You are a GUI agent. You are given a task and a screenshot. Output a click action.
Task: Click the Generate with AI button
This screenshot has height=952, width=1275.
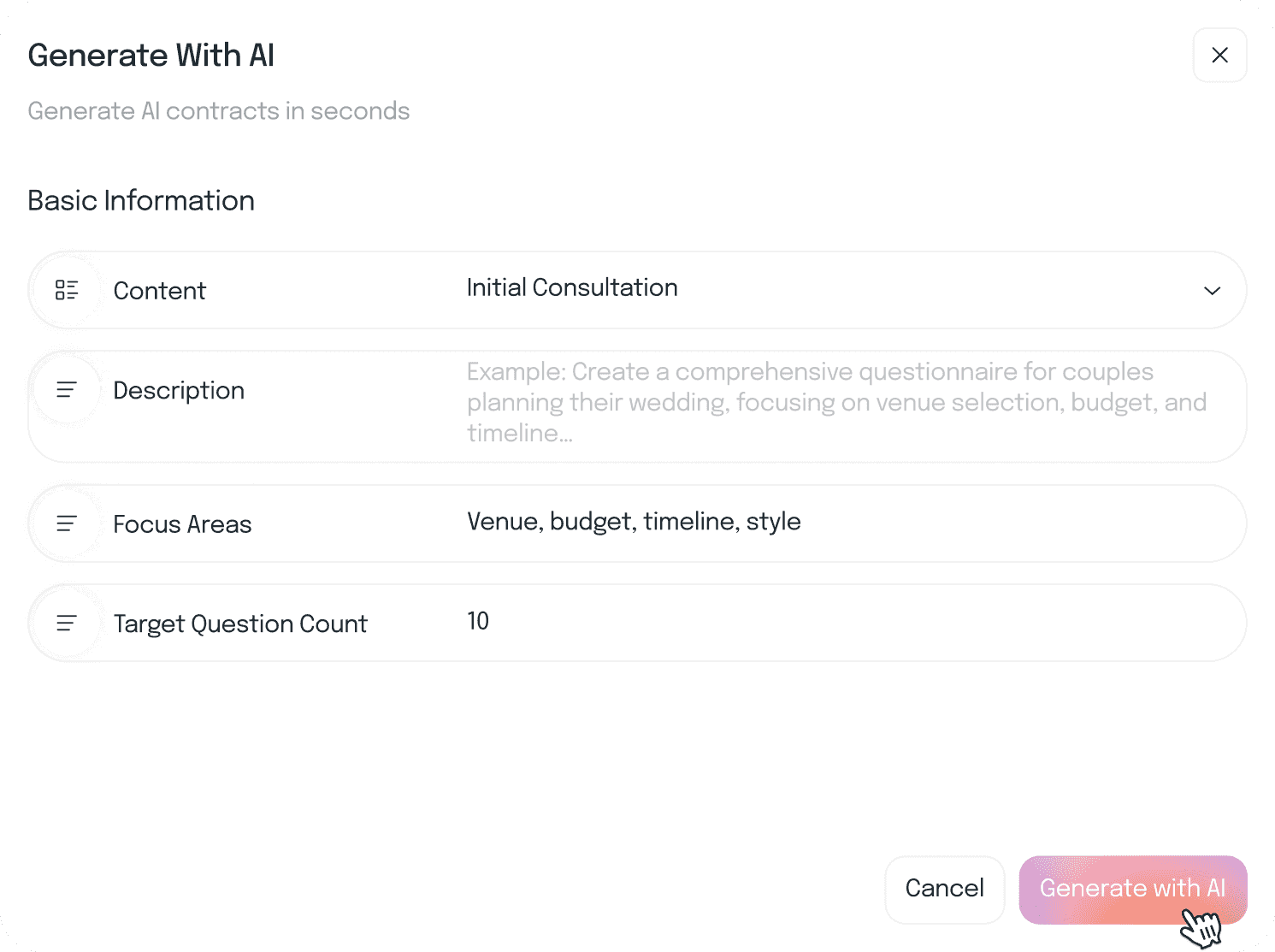click(x=1132, y=889)
